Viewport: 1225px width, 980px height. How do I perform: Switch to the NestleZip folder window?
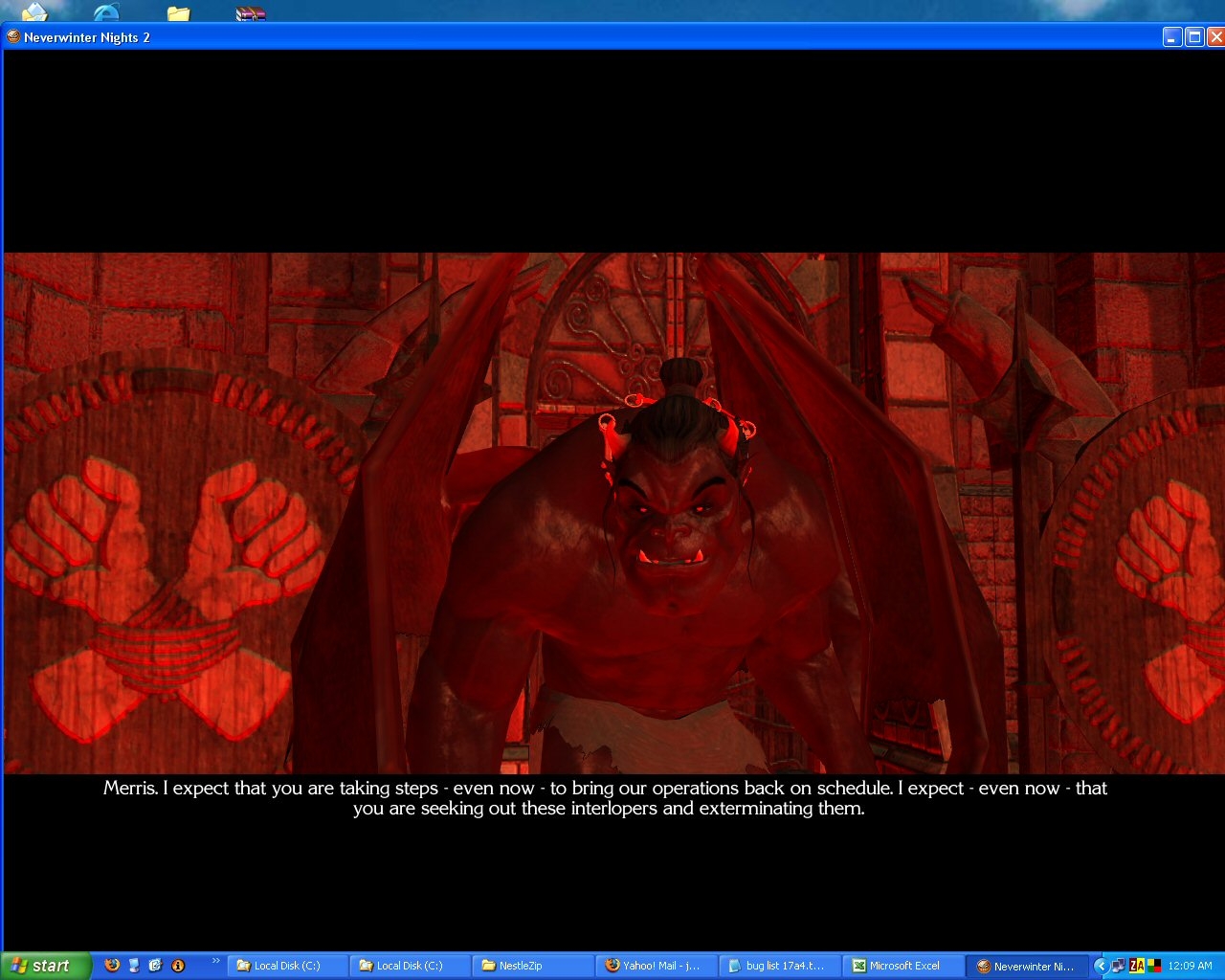(x=532, y=966)
